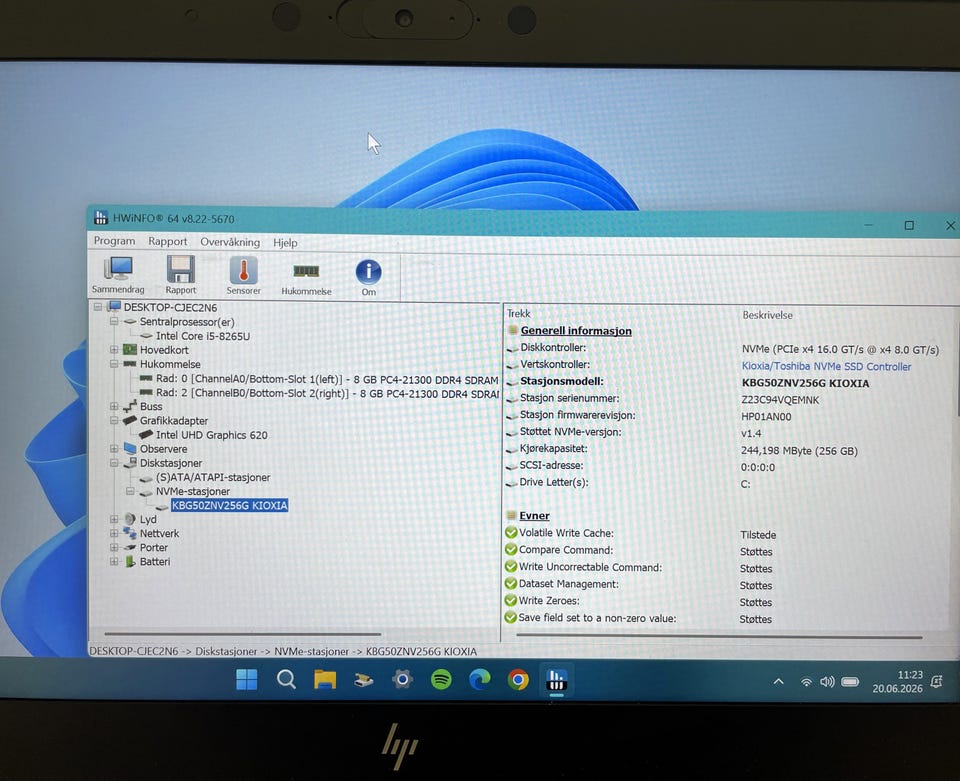Select the Hovedkort tree item
The height and width of the screenshot is (781, 960).
click(x=164, y=350)
